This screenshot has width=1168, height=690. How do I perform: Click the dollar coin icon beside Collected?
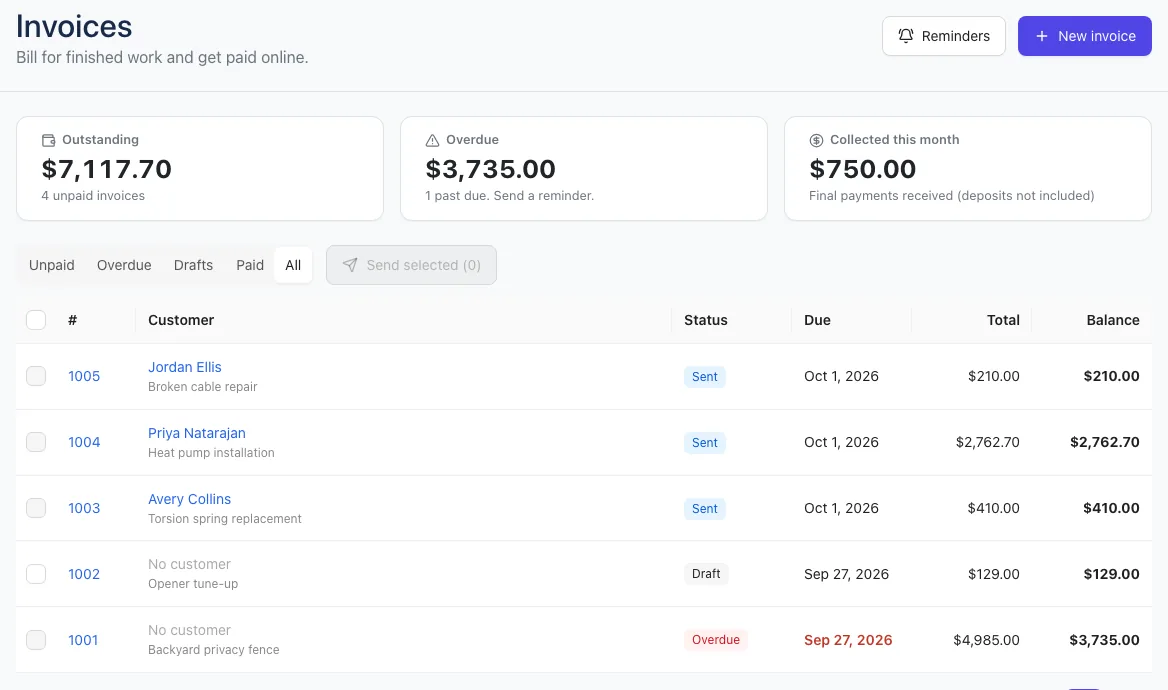[816, 140]
